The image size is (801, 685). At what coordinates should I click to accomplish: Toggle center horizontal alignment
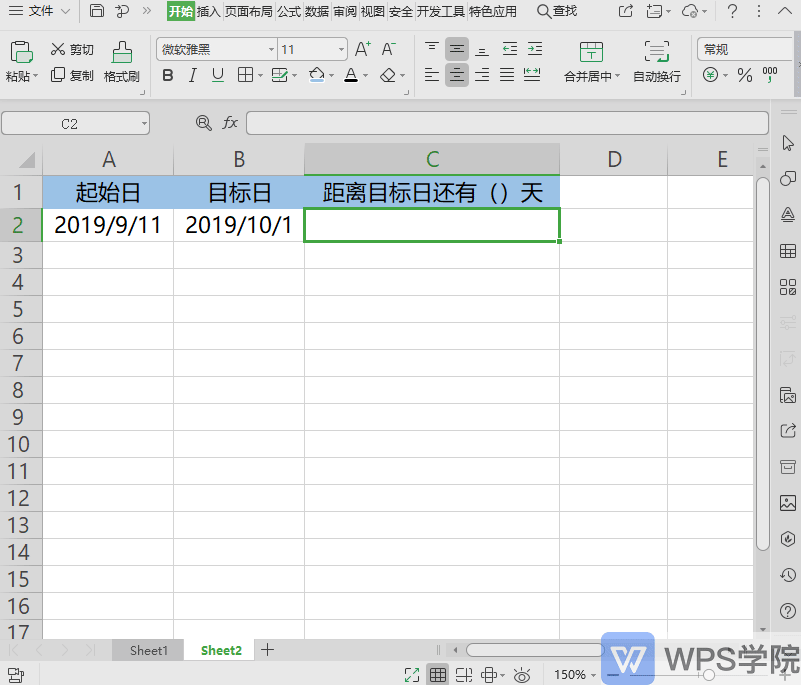[x=457, y=76]
